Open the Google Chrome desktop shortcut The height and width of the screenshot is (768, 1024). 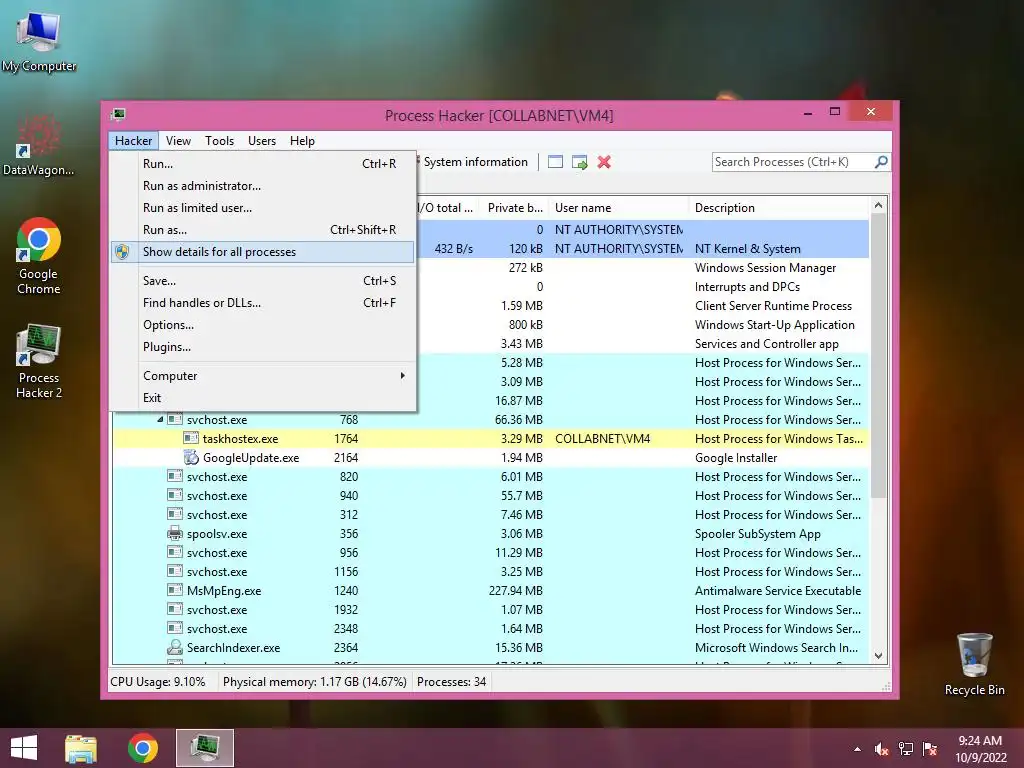39,255
